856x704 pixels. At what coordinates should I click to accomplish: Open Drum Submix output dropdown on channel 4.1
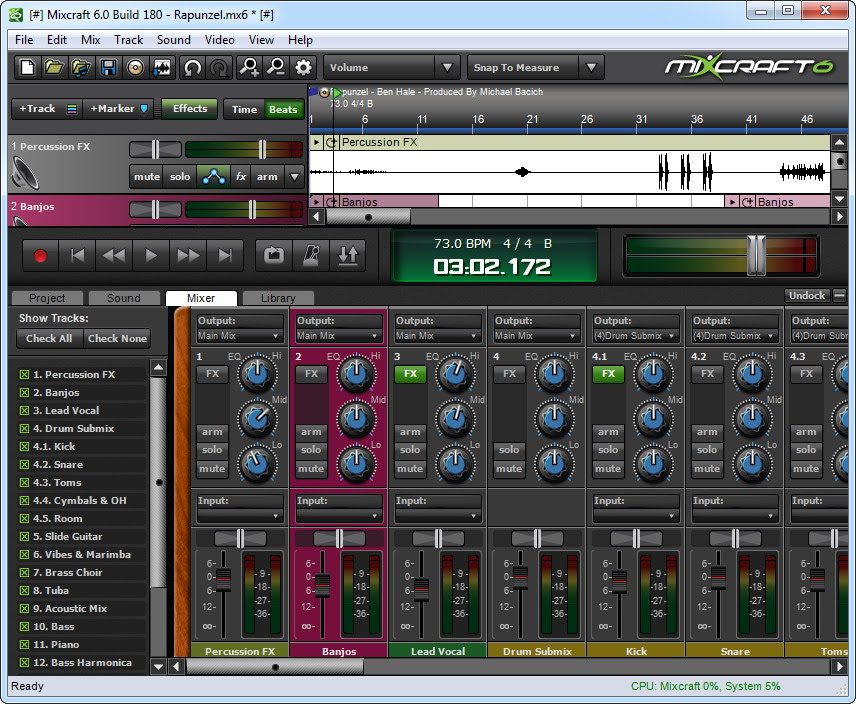point(635,336)
